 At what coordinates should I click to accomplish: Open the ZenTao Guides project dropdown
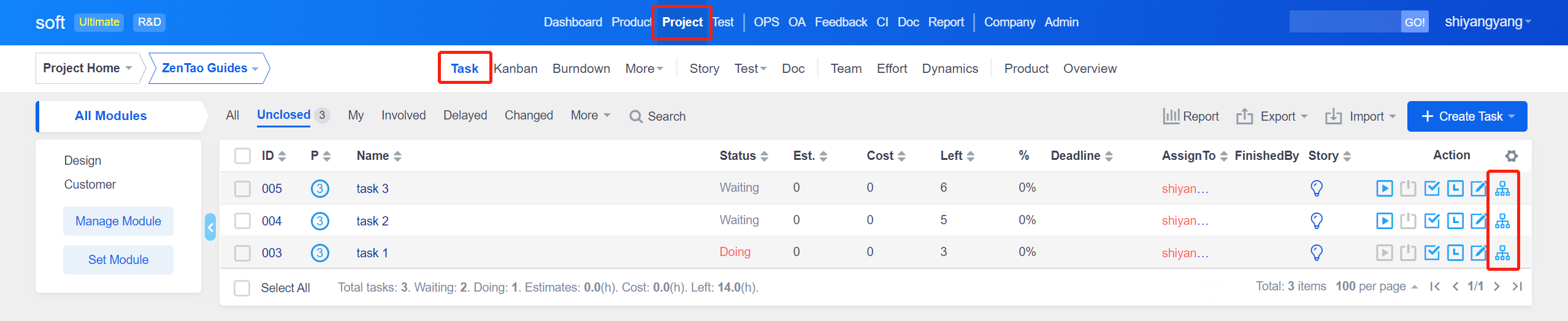(209, 68)
